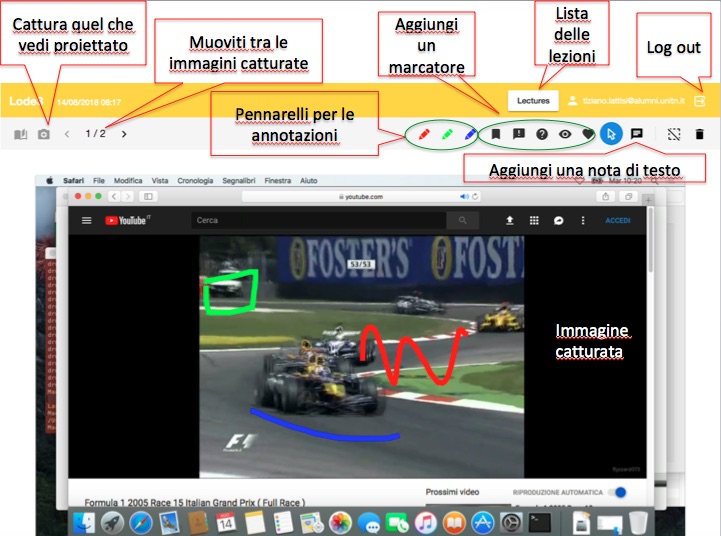Image resolution: width=721 pixels, height=536 pixels.
Task: Open the lecture book icon beside the camera
Action: [20, 134]
